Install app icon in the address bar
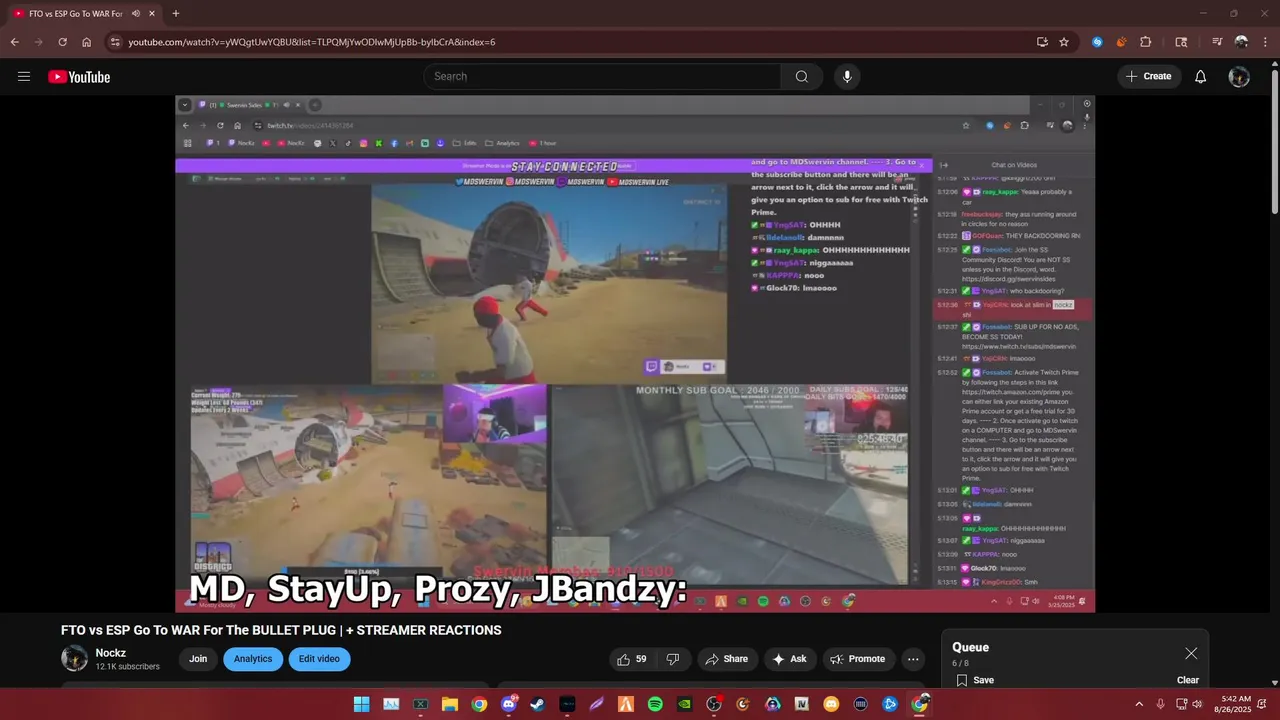This screenshot has height=720, width=1280. coord(1042,42)
